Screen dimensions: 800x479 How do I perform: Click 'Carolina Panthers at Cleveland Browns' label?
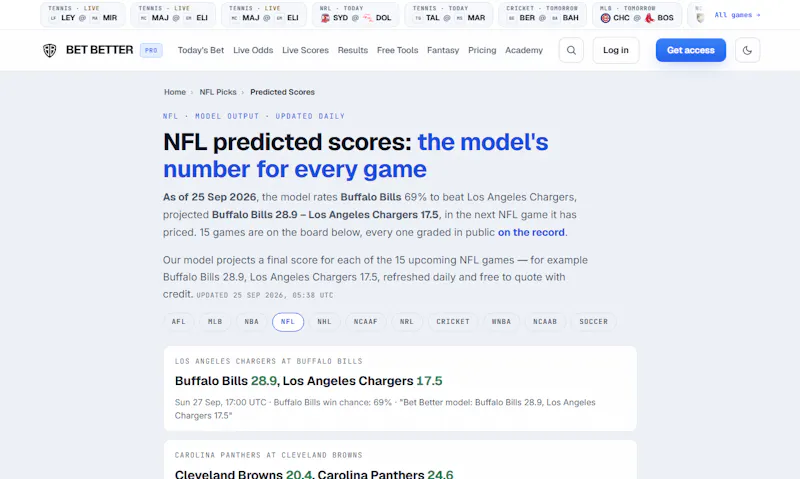point(268,455)
